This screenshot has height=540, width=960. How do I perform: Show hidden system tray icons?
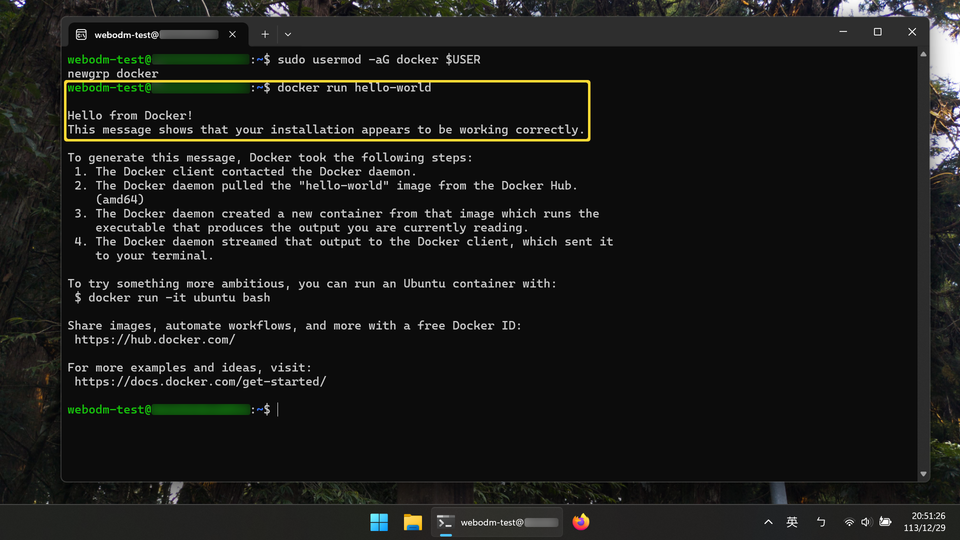(x=768, y=522)
